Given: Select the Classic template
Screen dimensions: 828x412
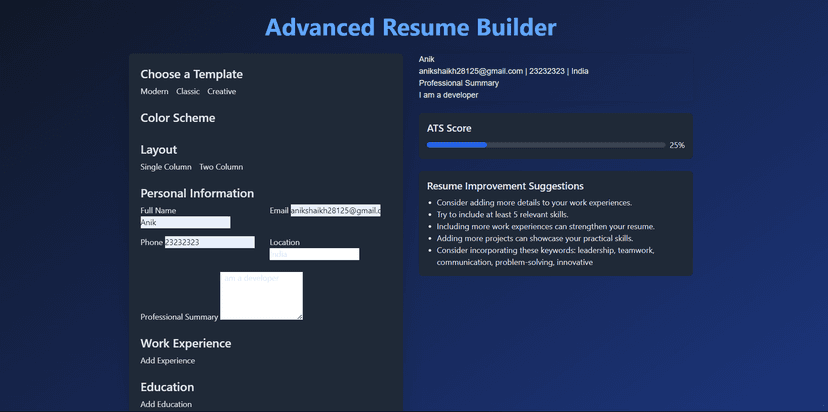Looking at the screenshot, I should (x=188, y=91).
